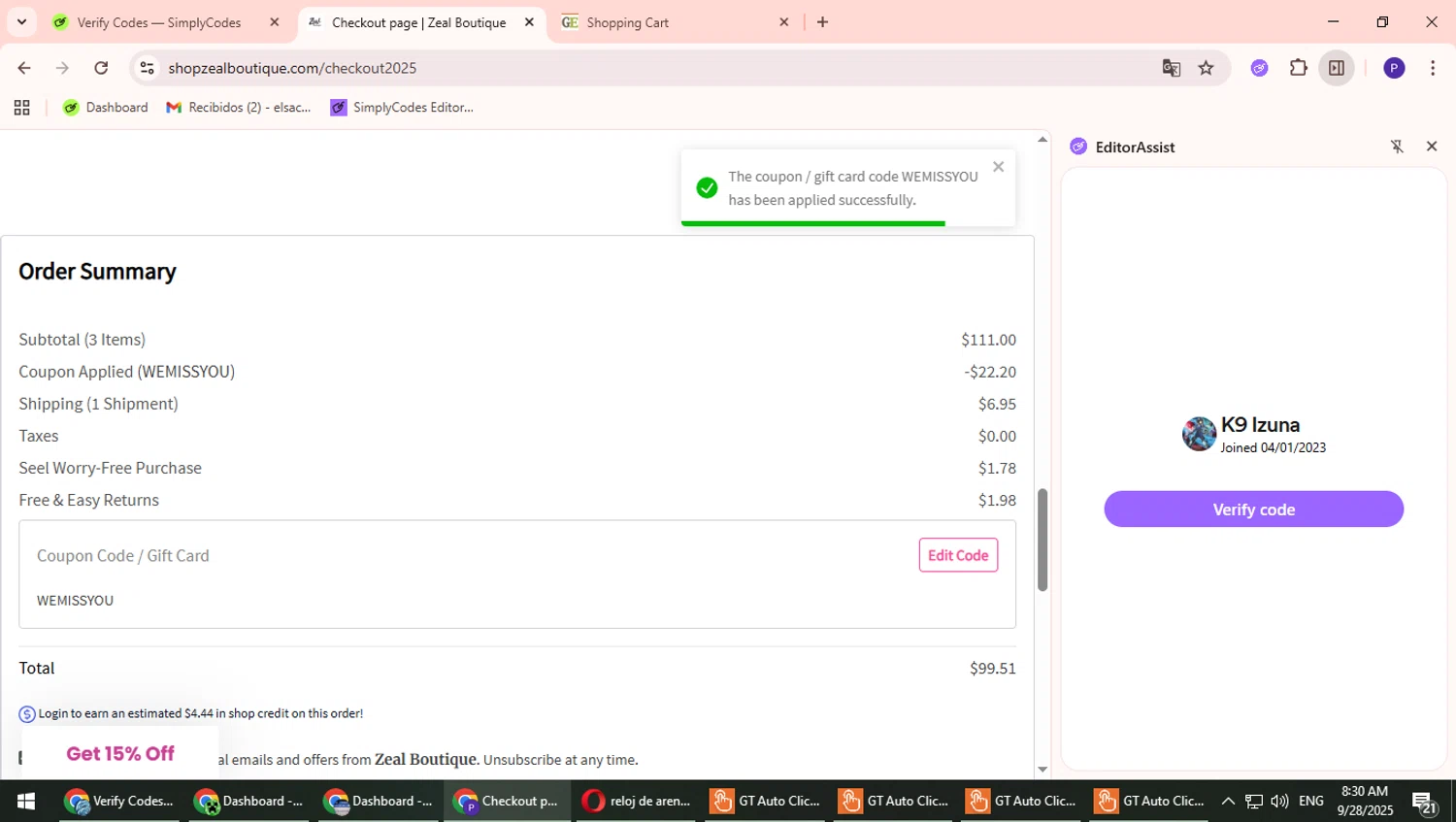Switch to Shopping Cart tab
This screenshot has height=822, width=1456.
point(627,22)
